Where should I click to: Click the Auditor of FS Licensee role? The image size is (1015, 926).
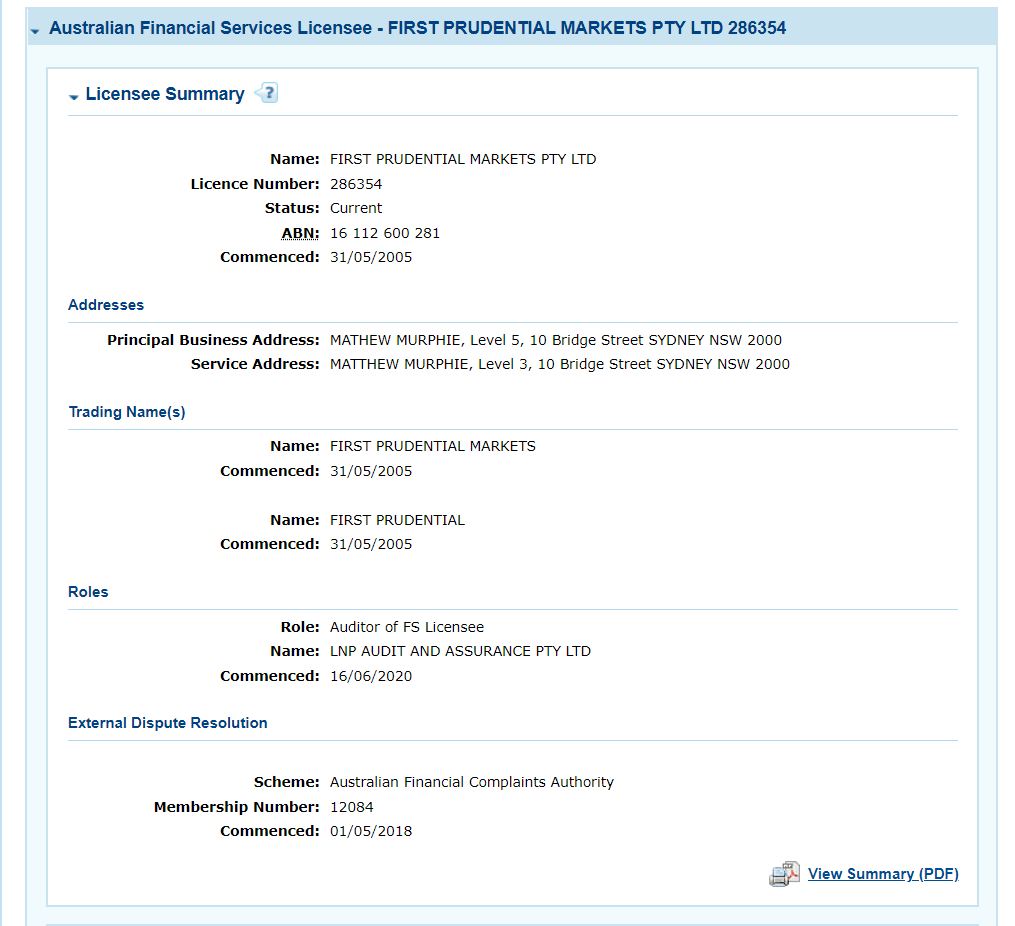407,627
